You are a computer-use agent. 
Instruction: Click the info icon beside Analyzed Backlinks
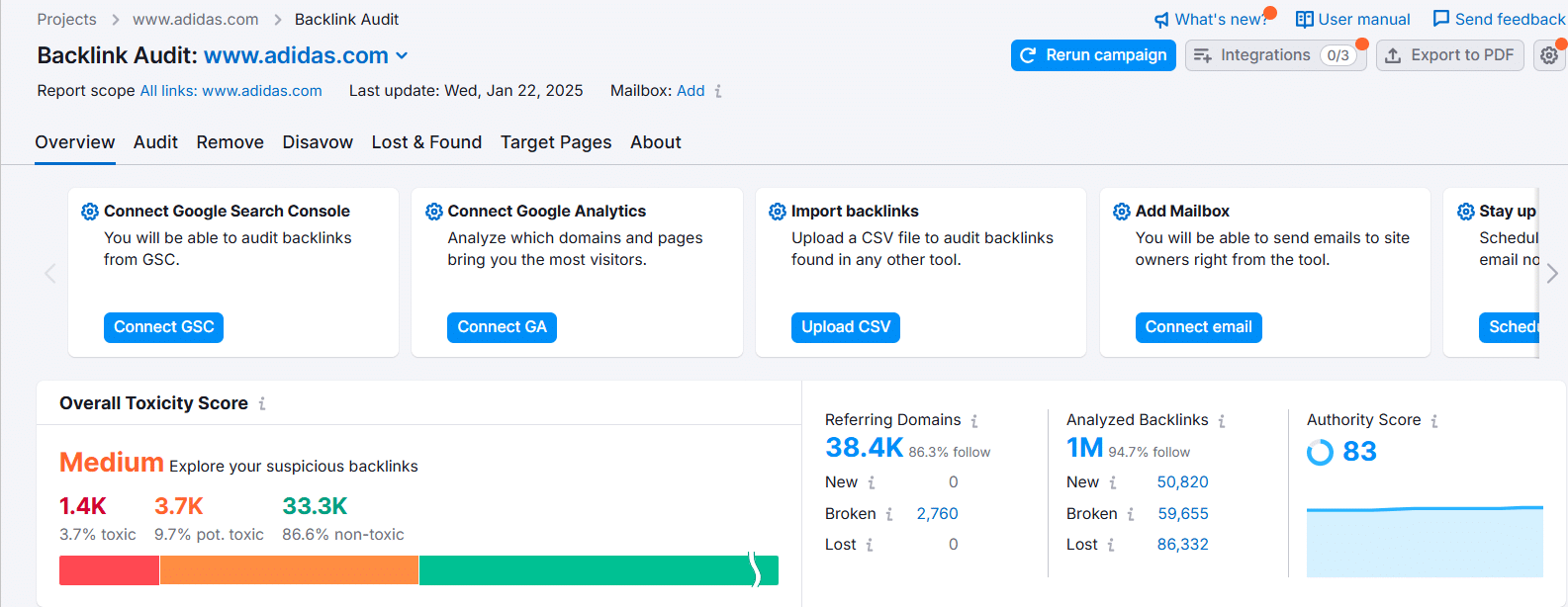[x=1222, y=421]
